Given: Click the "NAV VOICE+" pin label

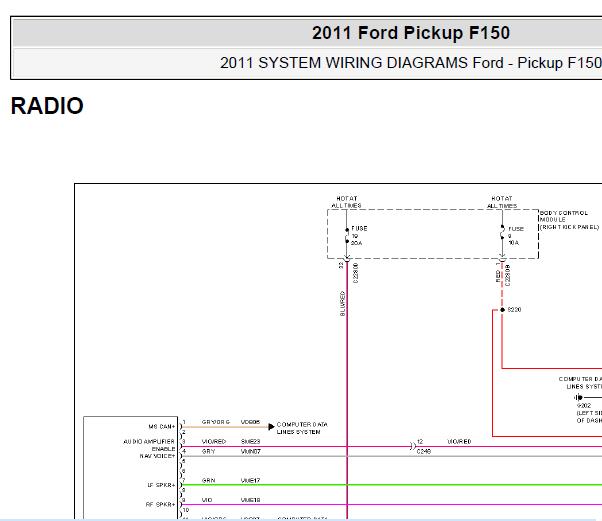Looking at the screenshot, I should [x=157, y=456].
